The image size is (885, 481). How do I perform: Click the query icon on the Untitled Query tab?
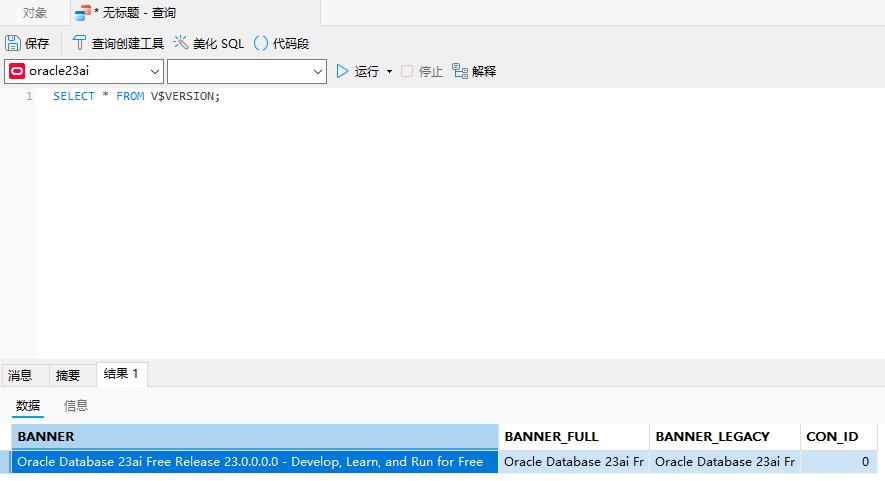pyautogui.click(x=83, y=13)
